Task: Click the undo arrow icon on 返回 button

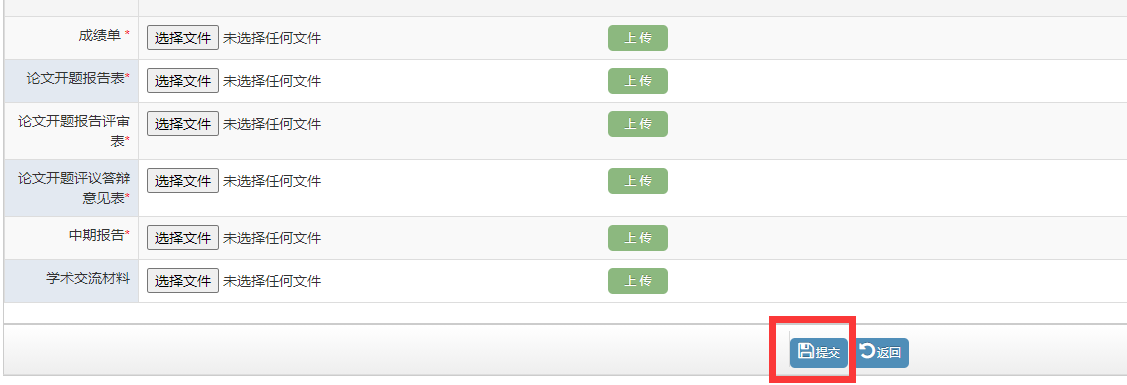Action: (868, 351)
